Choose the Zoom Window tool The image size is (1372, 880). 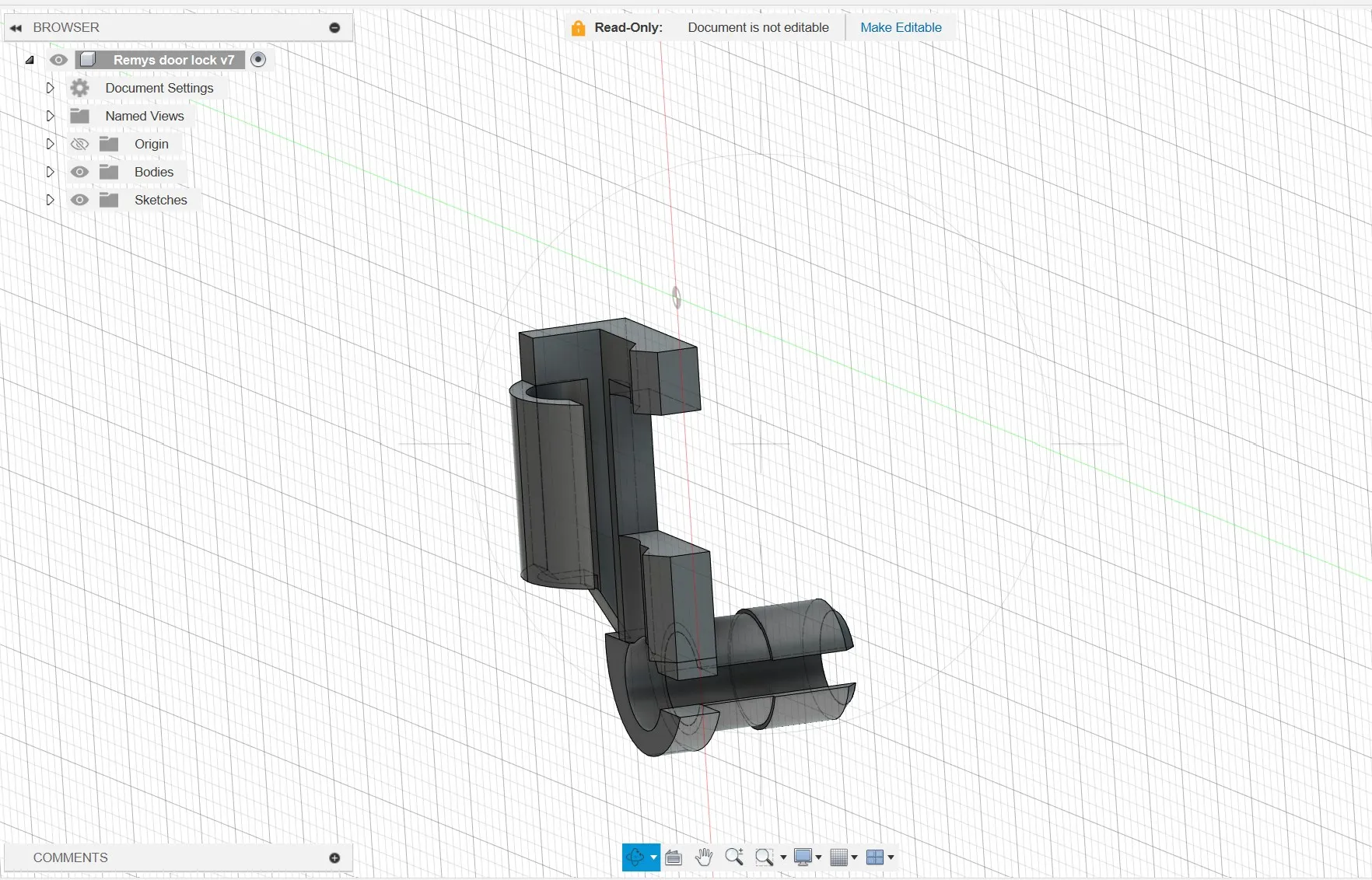pos(764,857)
